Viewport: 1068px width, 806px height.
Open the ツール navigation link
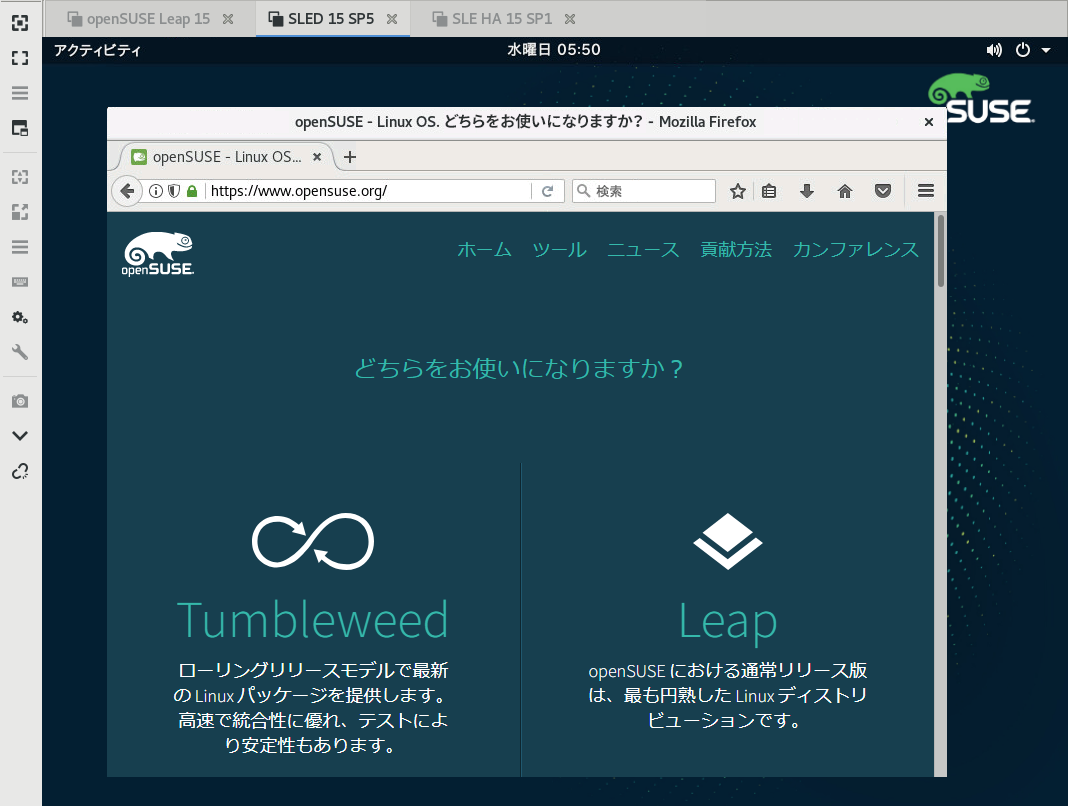(x=559, y=250)
